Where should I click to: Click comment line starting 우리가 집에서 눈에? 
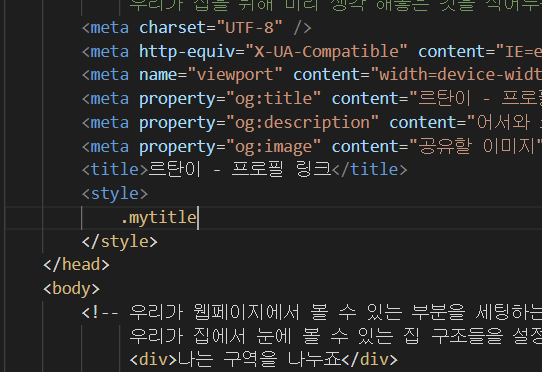pos(336,336)
